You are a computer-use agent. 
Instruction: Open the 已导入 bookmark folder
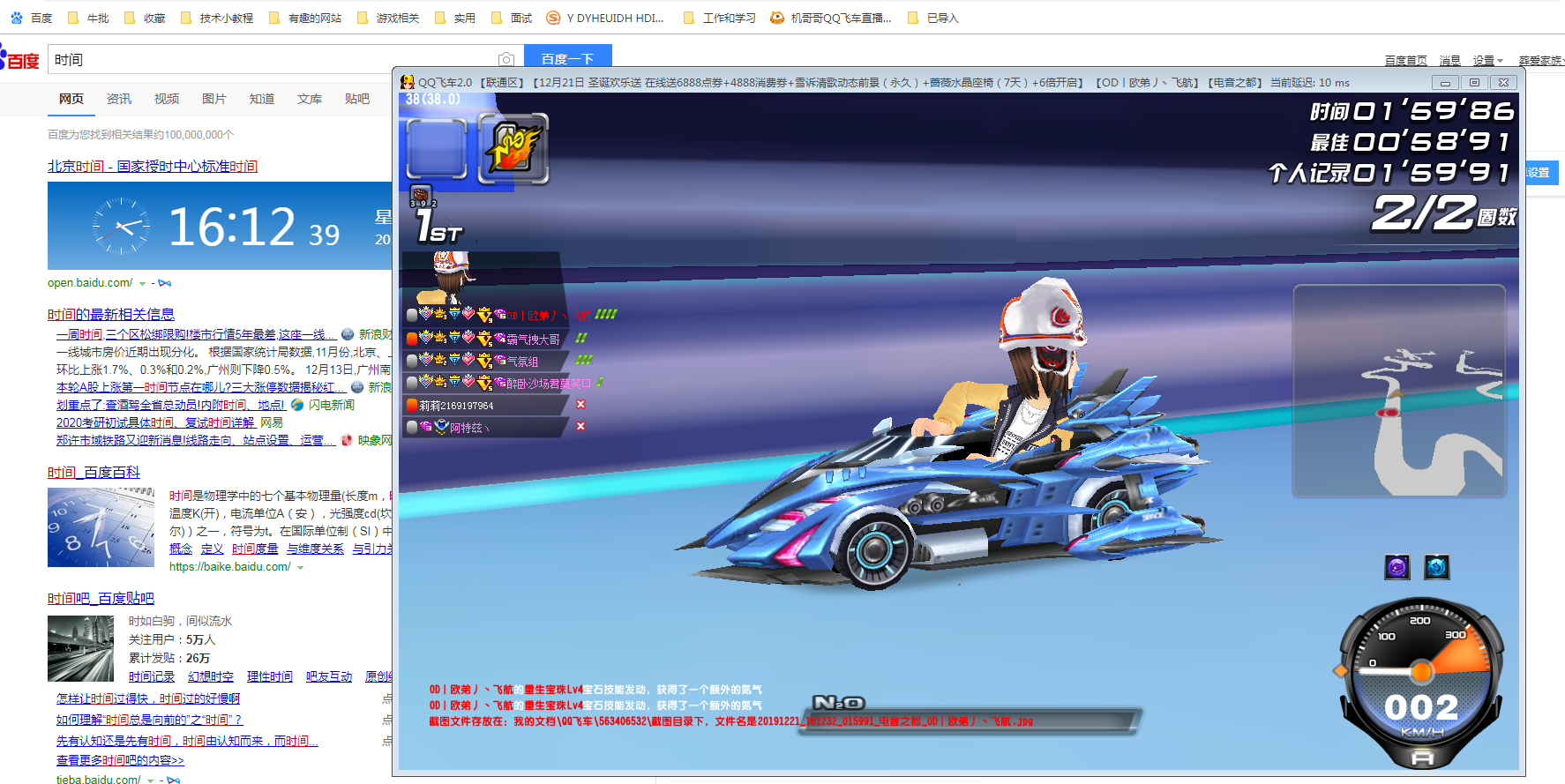click(933, 18)
